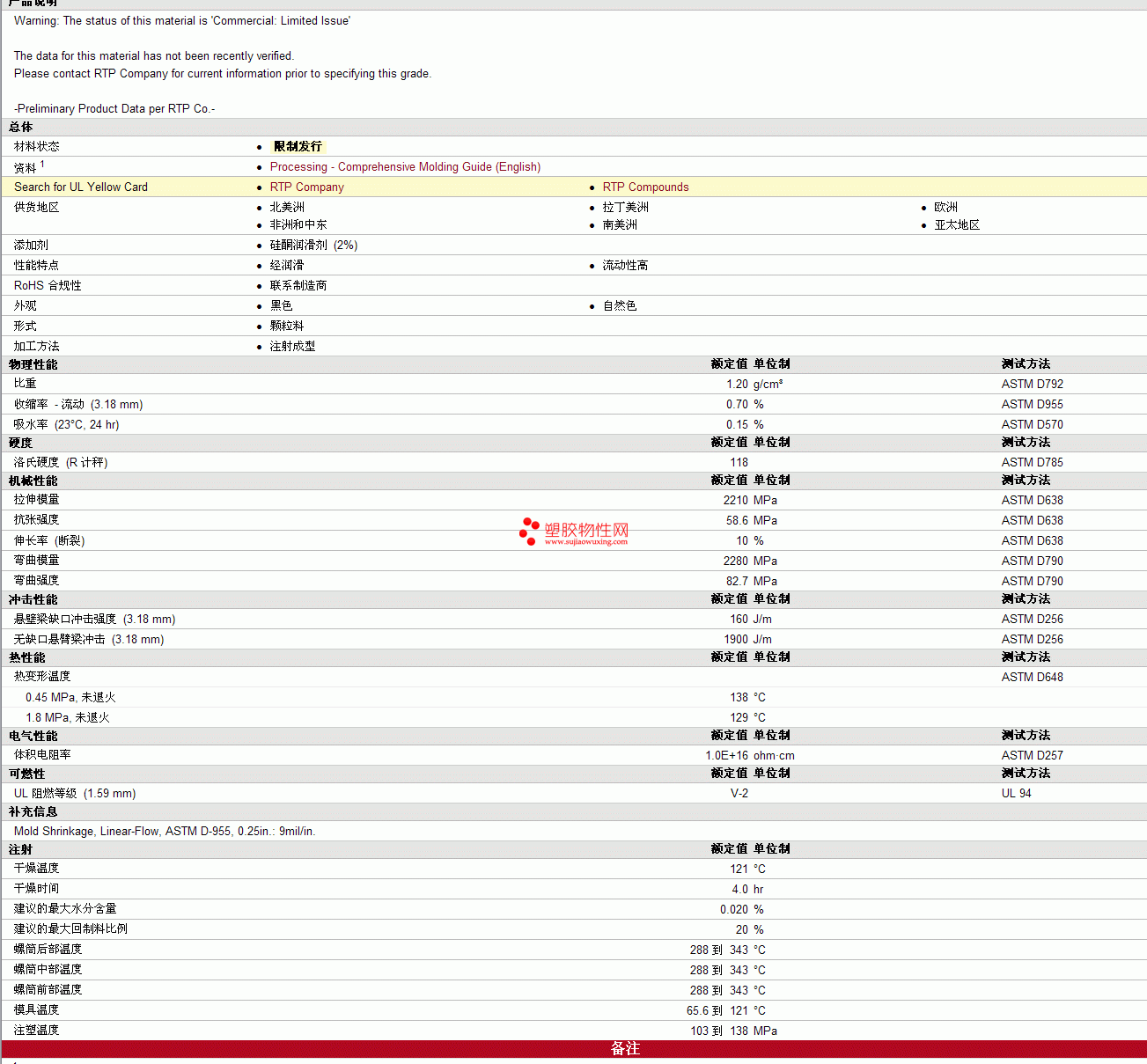Select the 北美洲 supply region entry

coord(287,208)
